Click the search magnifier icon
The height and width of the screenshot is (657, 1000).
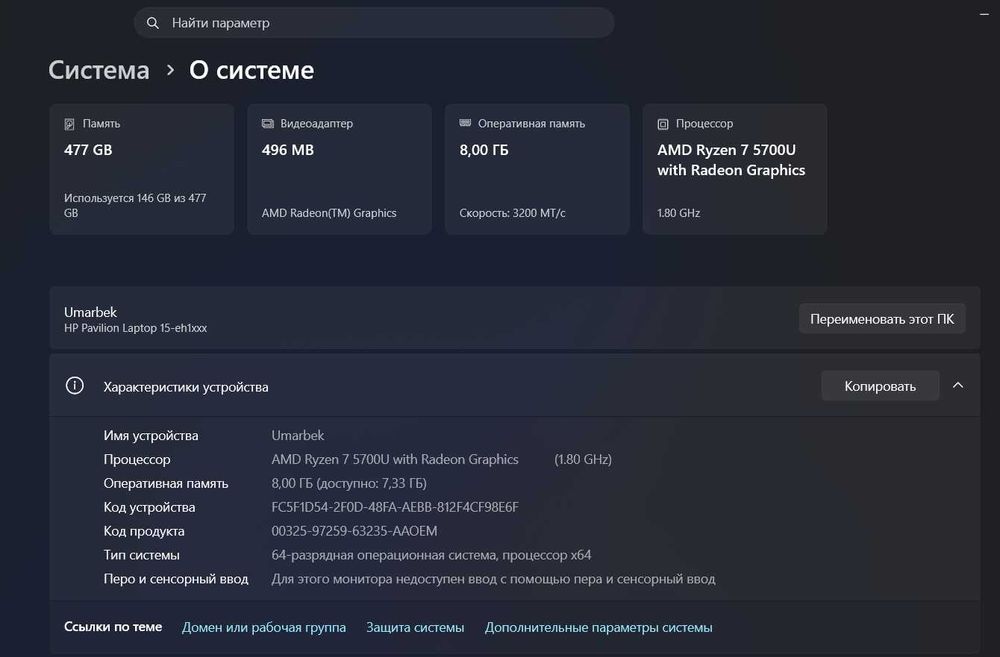(152, 23)
